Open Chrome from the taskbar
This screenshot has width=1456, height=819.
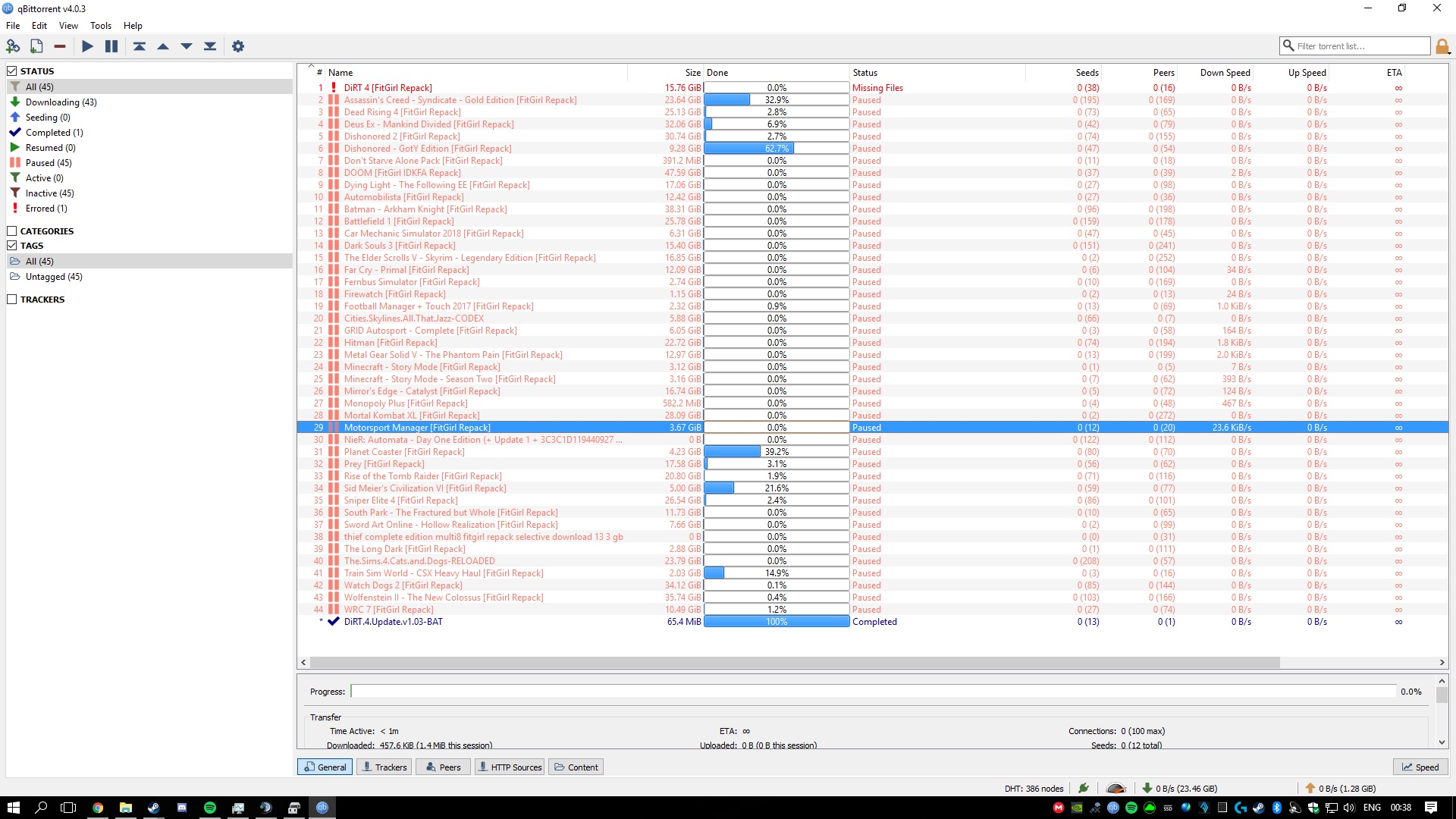coord(98,808)
